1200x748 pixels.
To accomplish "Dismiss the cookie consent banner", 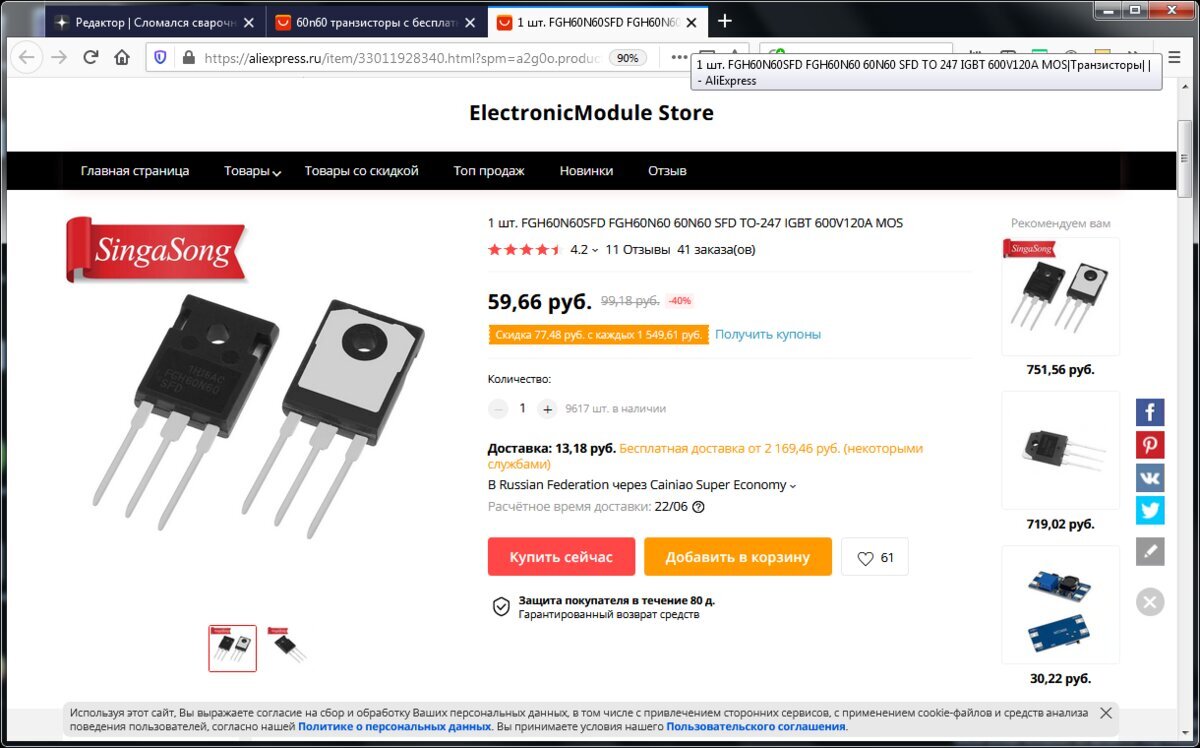I will tap(1105, 713).
